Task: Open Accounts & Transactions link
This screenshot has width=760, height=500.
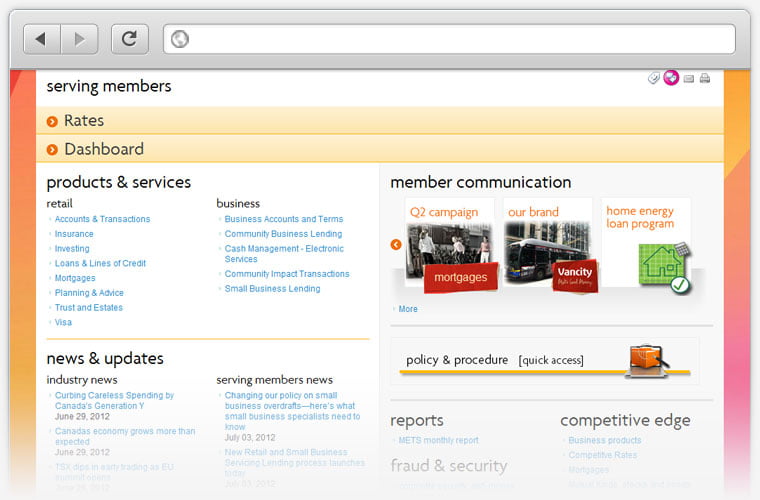Action: click(x=102, y=219)
